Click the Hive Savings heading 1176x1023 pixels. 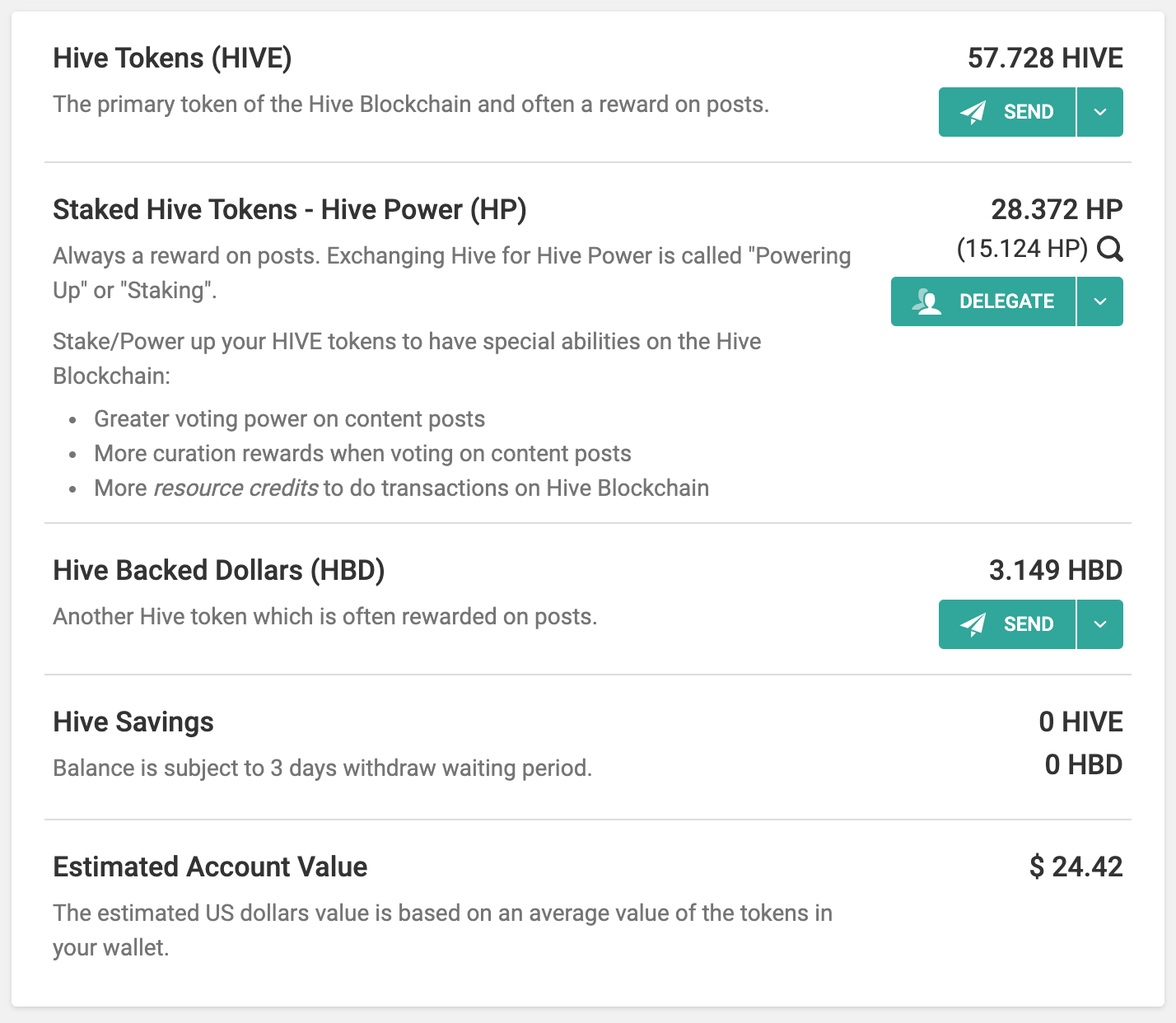point(133,722)
